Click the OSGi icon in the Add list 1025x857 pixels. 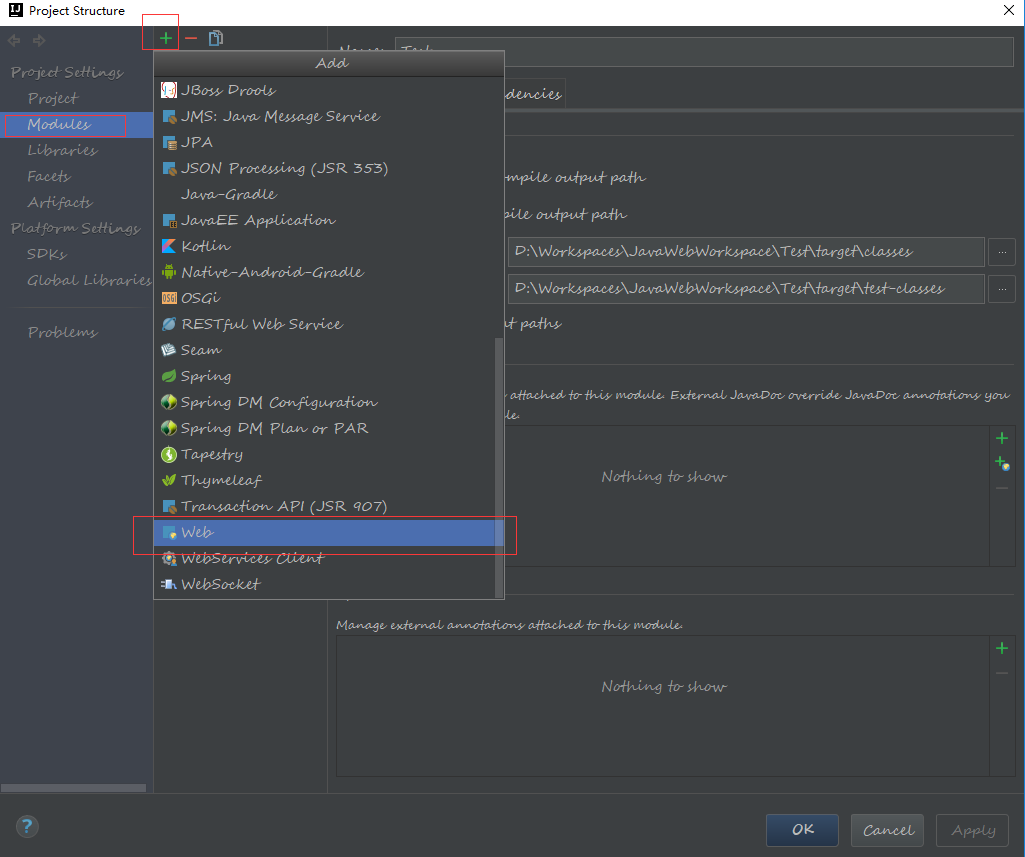[x=169, y=298]
